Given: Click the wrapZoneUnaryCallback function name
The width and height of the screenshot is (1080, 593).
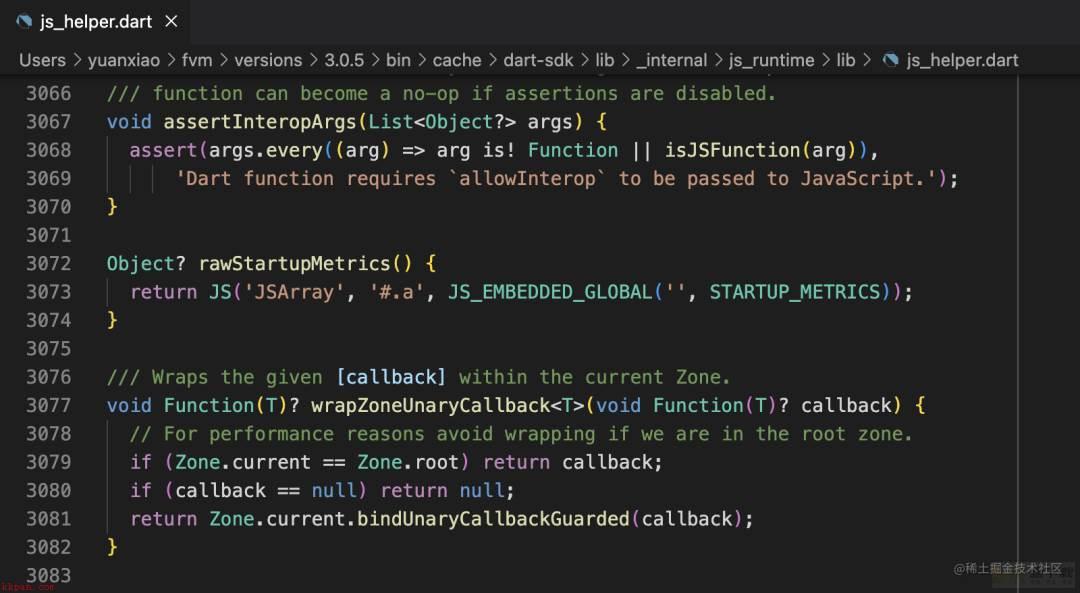Looking at the screenshot, I should 431,406.
